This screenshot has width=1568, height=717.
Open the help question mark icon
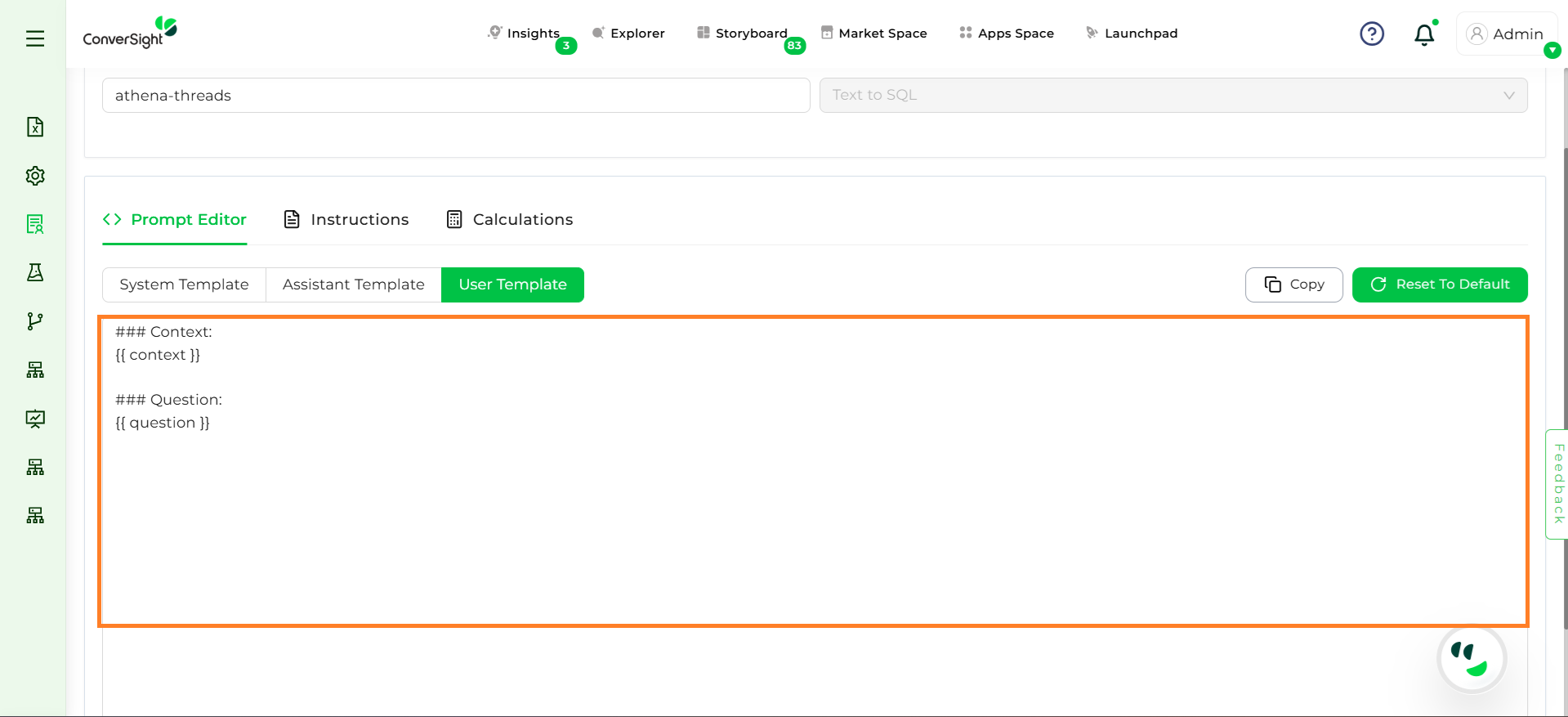coord(1371,34)
